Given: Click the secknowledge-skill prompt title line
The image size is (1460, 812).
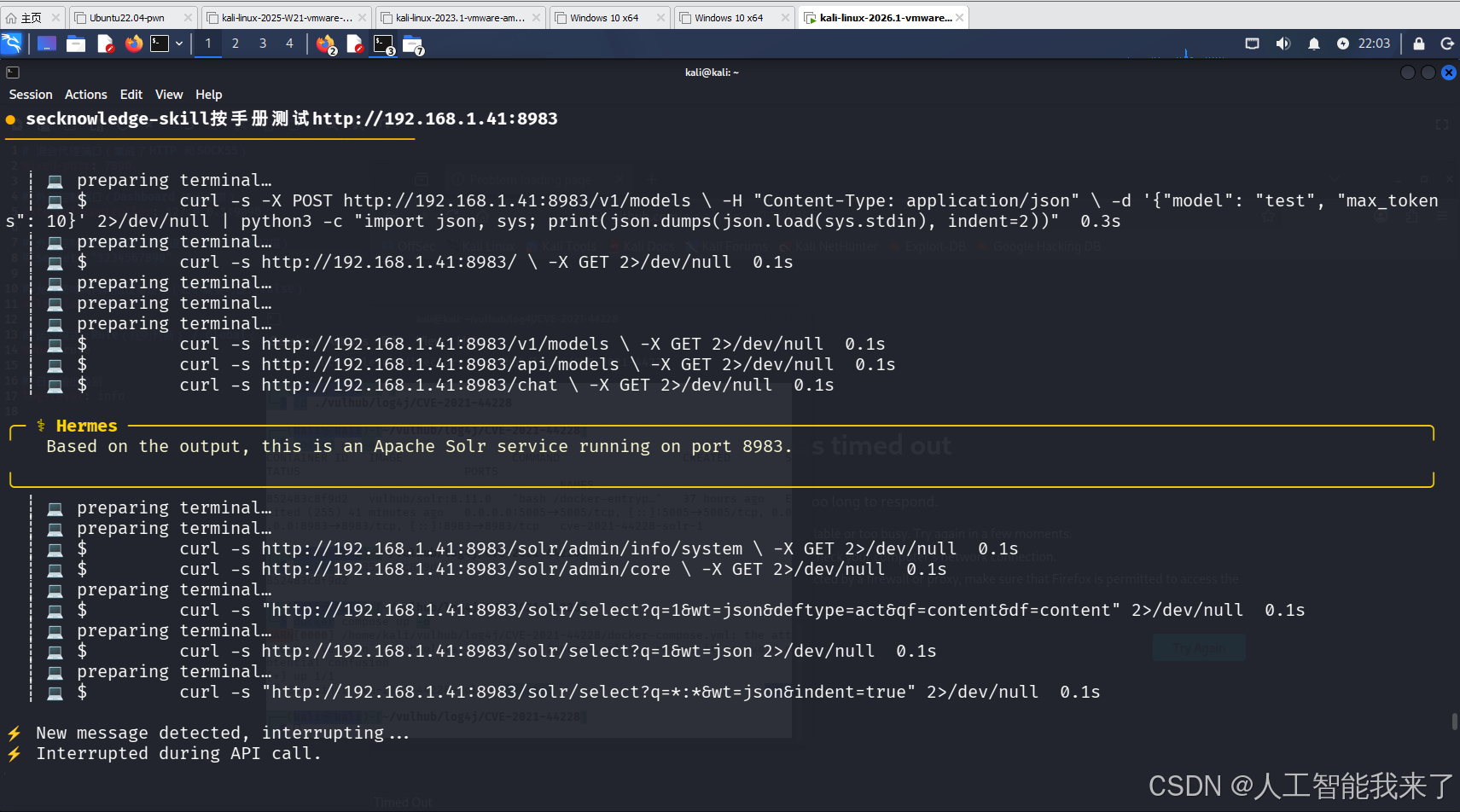Looking at the screenshot, I should click(292, 119).
